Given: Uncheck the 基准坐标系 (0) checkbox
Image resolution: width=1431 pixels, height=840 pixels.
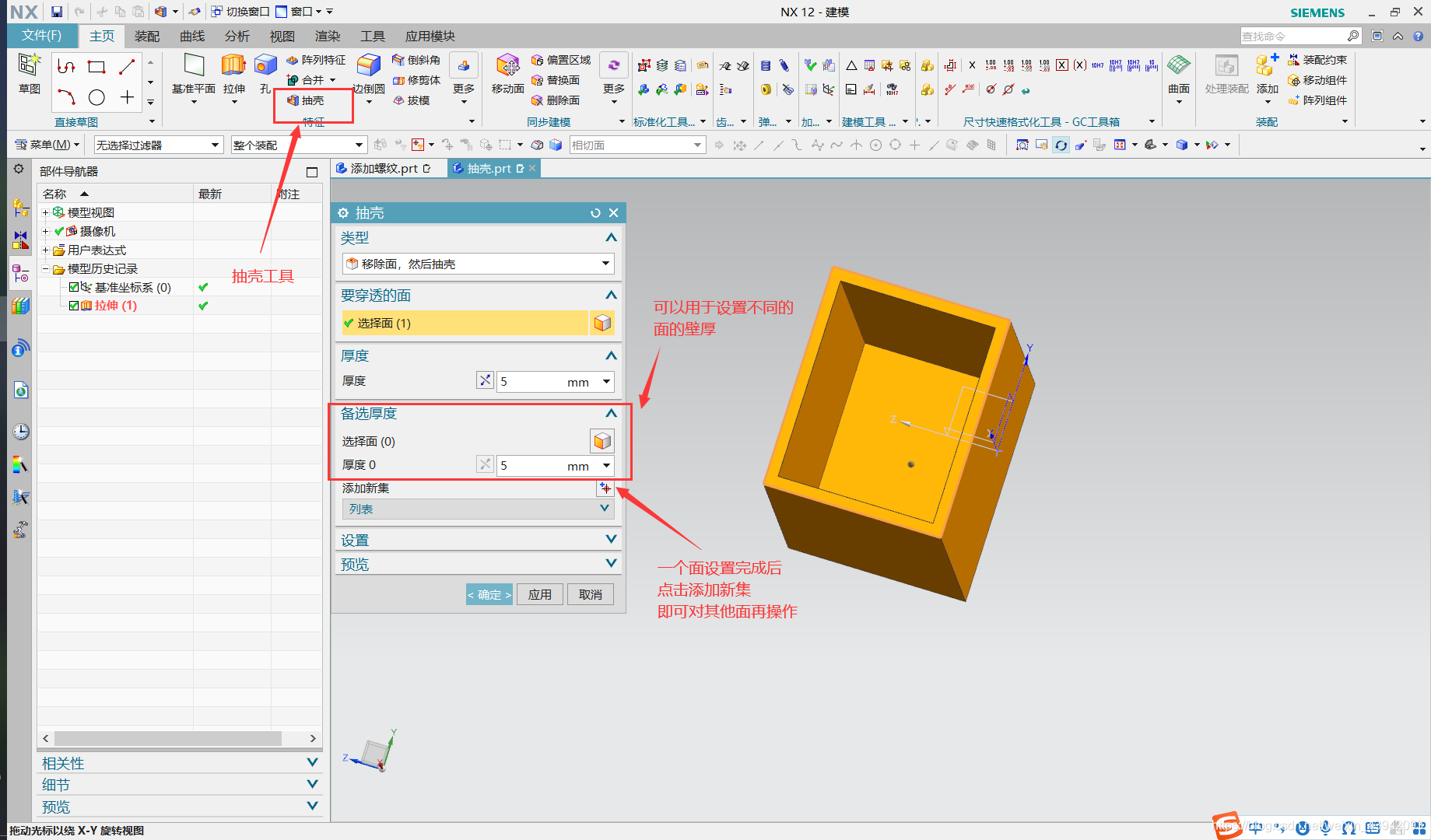Looking at the screenshot, I should click(x=74, y=287).
